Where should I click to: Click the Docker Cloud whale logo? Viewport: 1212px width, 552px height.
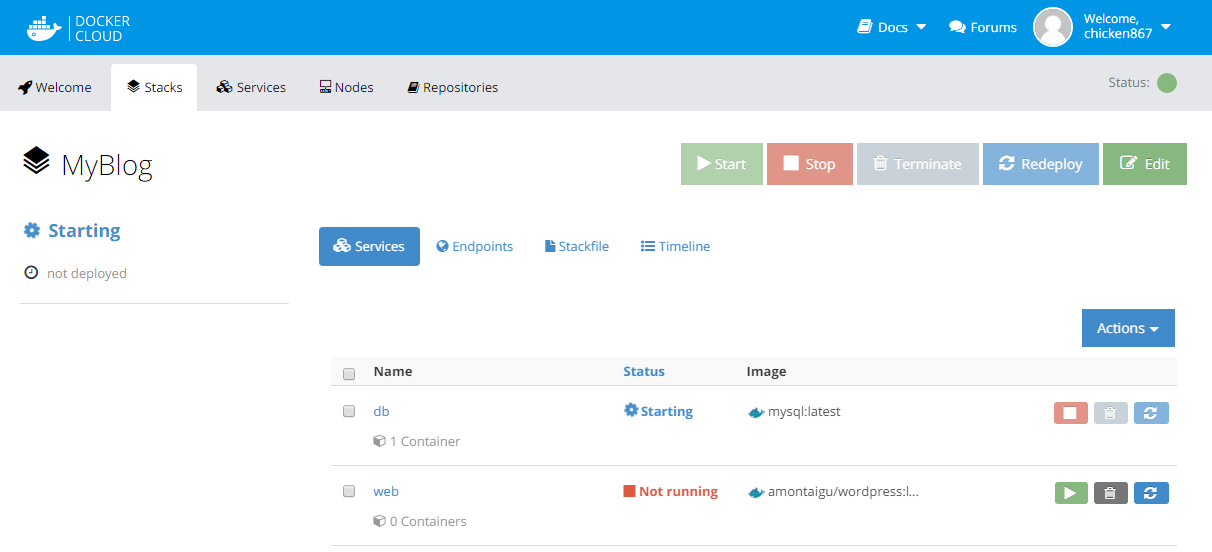pyautogui.click(x=45, y=28)
